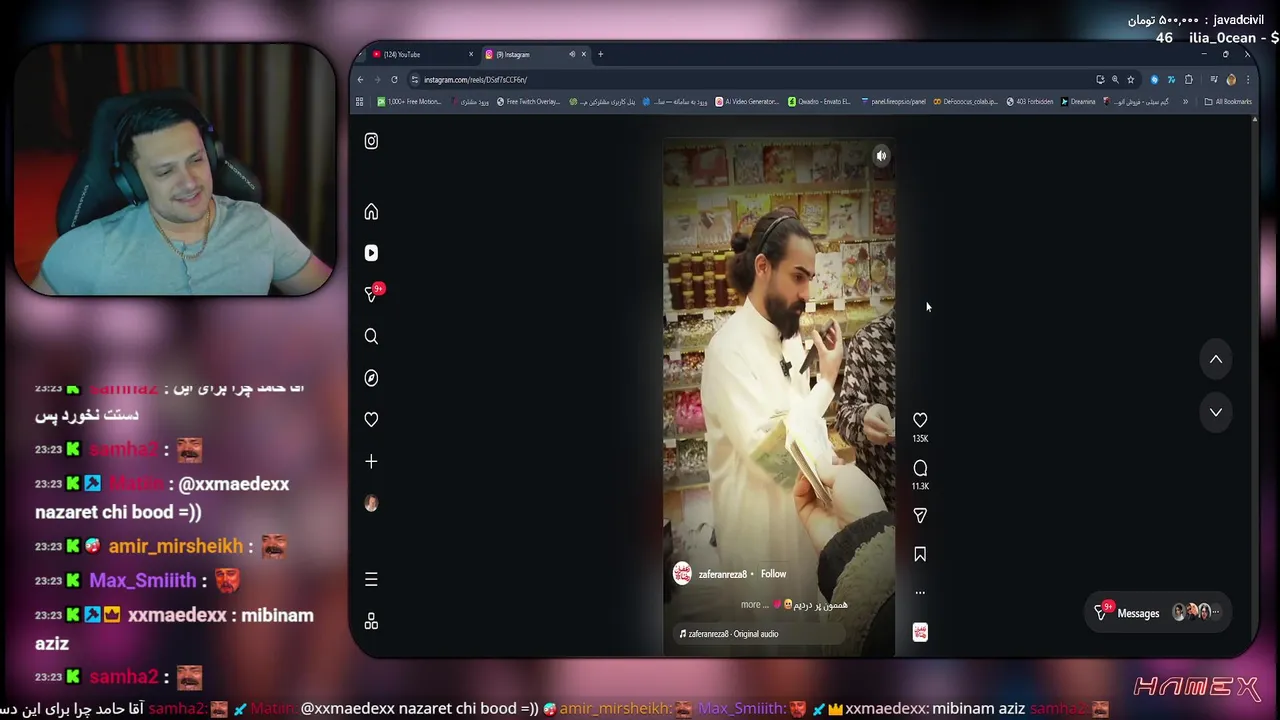The width and height of the screenshot is (1280, 720).
Task: Open the Extensions puzzle icon
Action: tap(1189, 80)
